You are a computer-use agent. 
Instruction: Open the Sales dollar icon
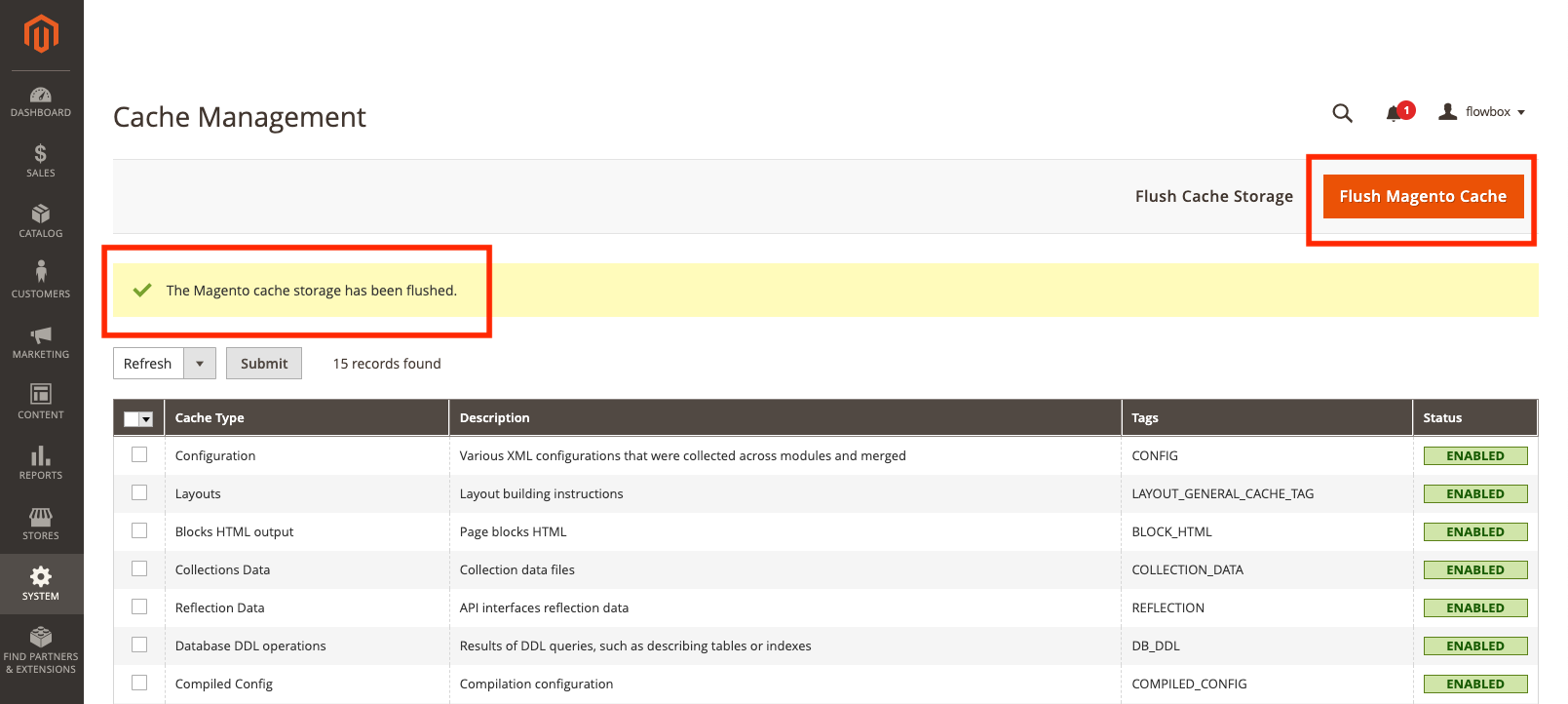click(x=41, y=153)
